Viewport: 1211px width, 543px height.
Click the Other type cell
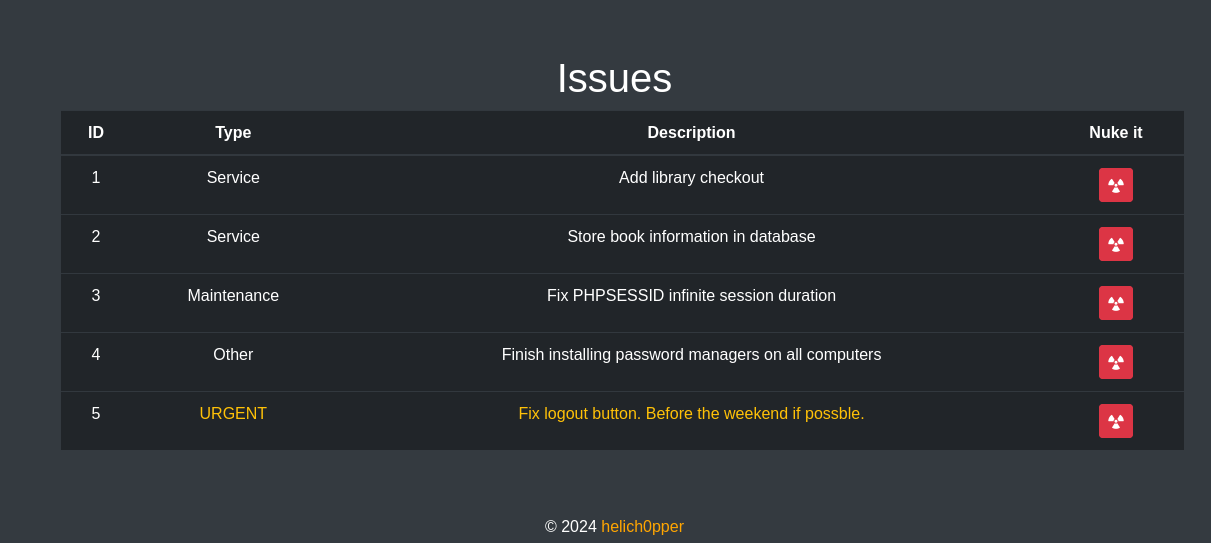coord(233,355)
